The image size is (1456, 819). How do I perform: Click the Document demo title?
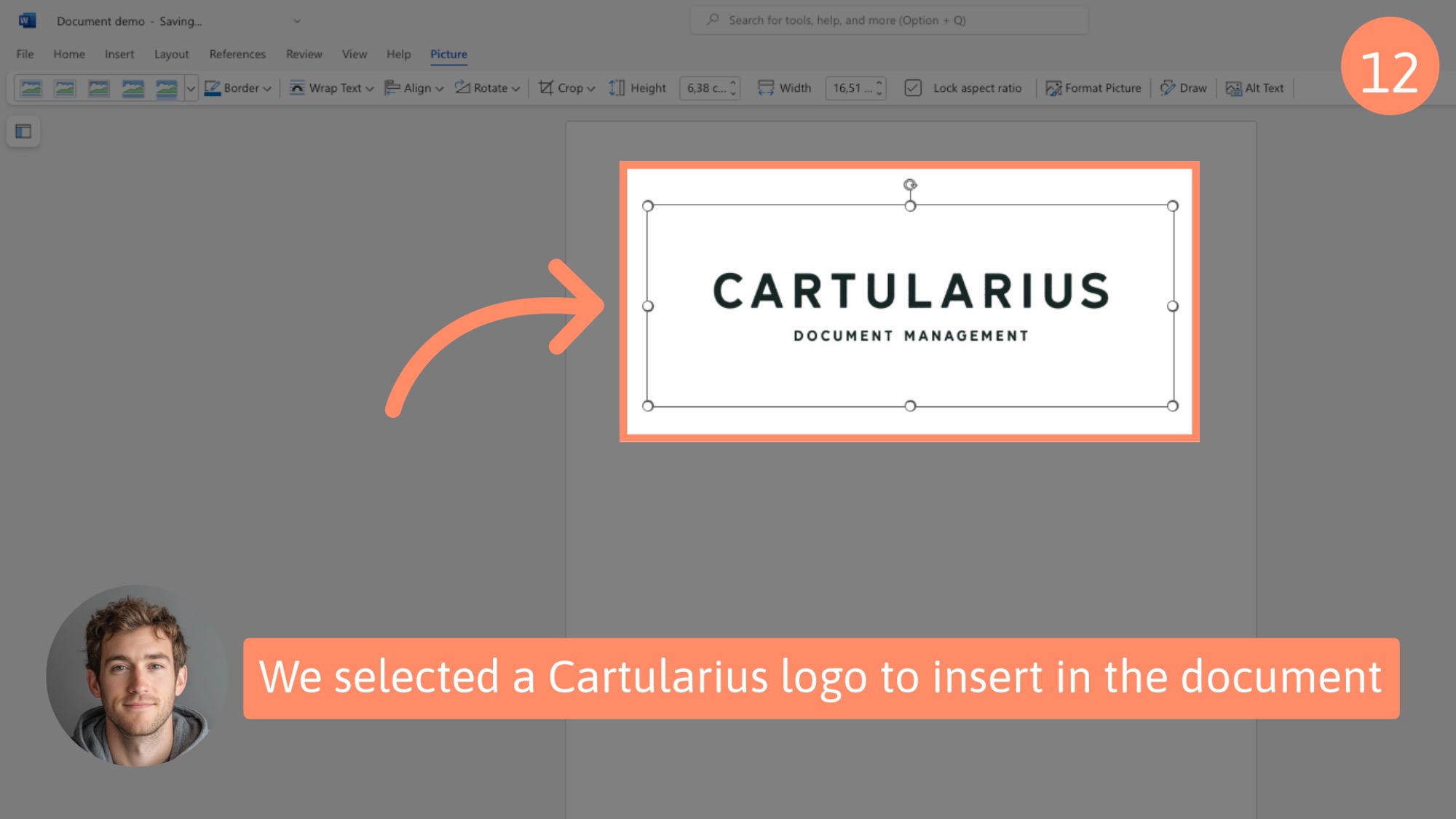coord(100,21)
